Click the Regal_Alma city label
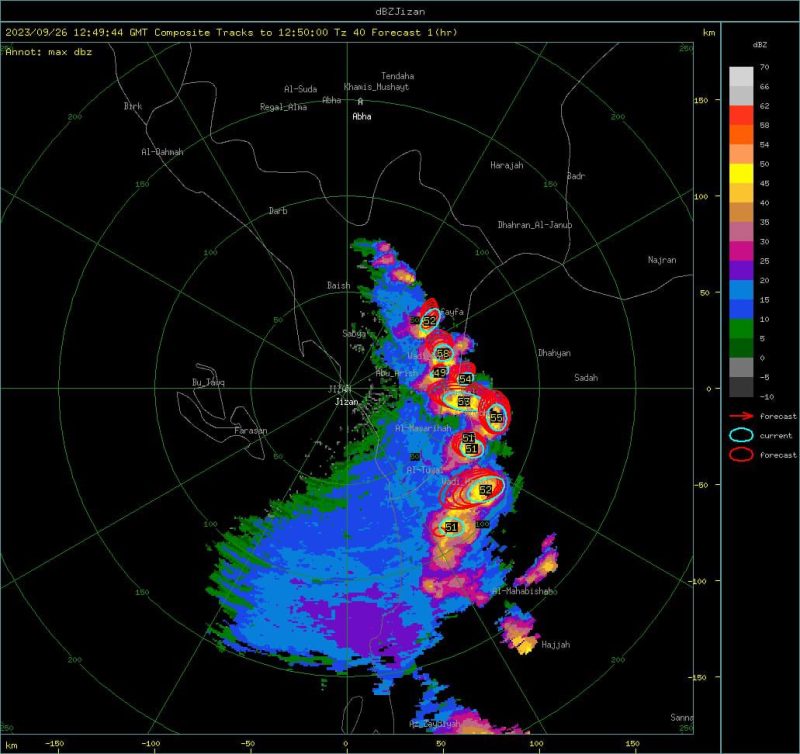 pyautogui.click(x=283, y=107)
